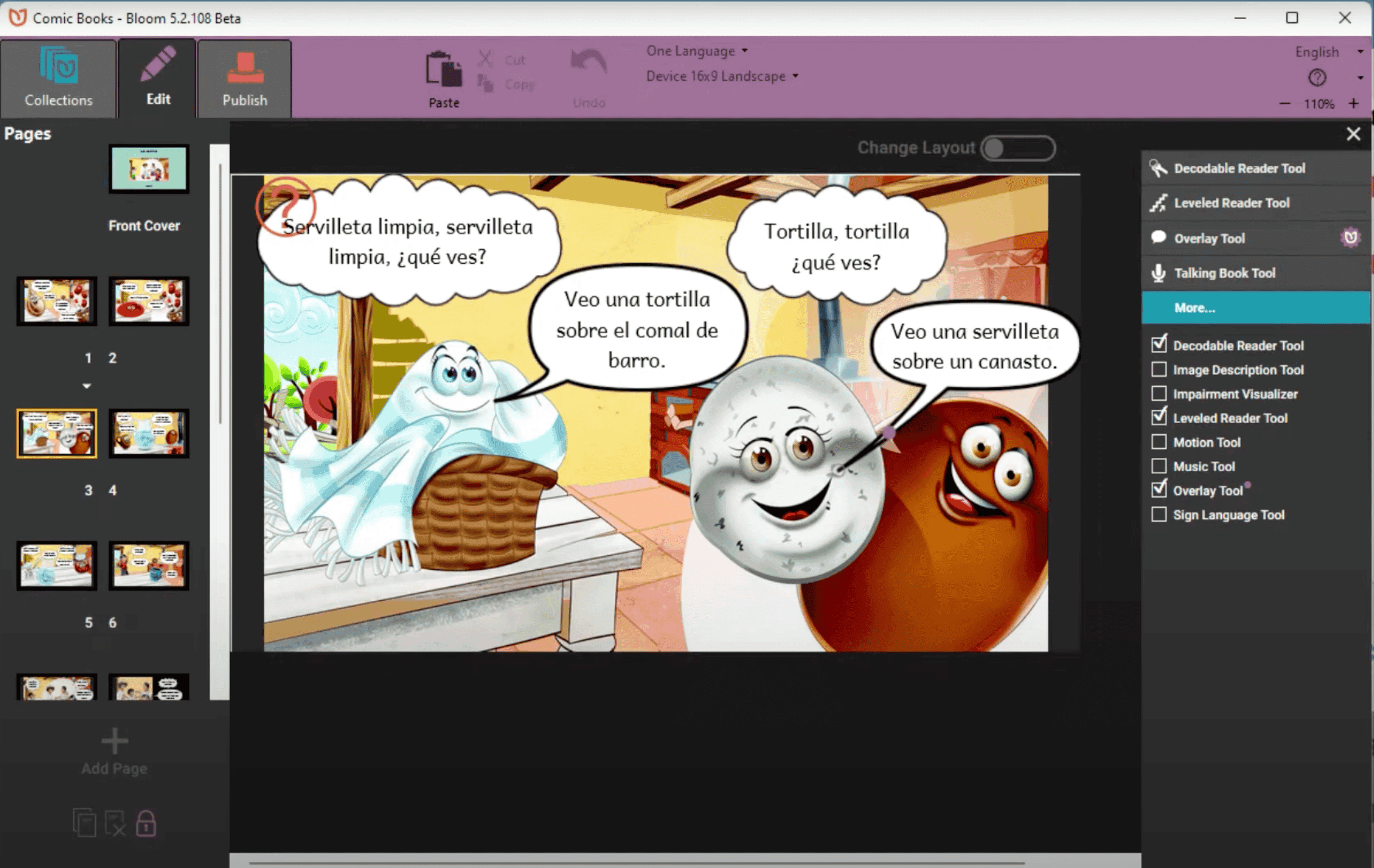This screenshot has height=868, width=1374.
Task: Enable the Motion Tool checkbox
Action: [1159, 442]
